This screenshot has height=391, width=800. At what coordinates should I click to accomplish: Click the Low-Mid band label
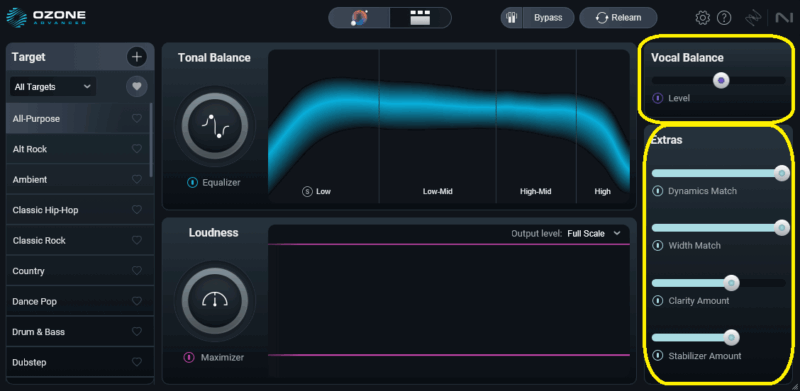point(438,192)
